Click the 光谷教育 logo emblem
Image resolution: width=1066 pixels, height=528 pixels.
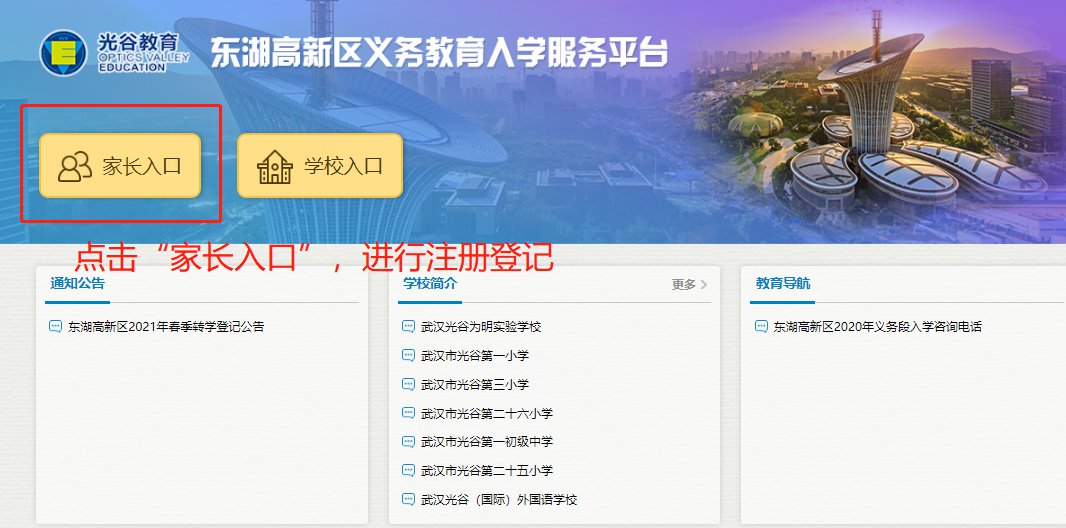(x=63, y=53)
